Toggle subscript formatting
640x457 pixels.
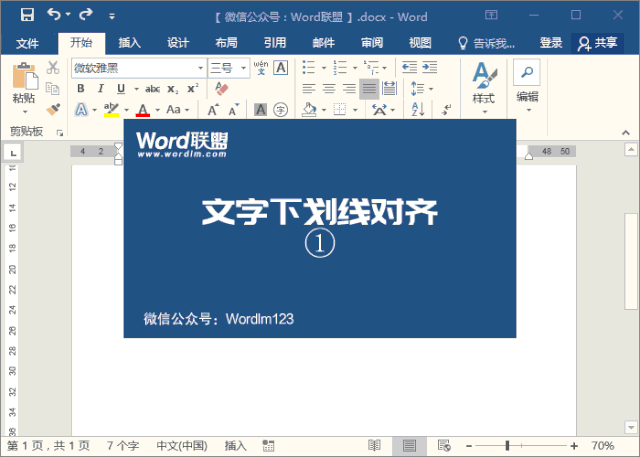tap(173, 89)
